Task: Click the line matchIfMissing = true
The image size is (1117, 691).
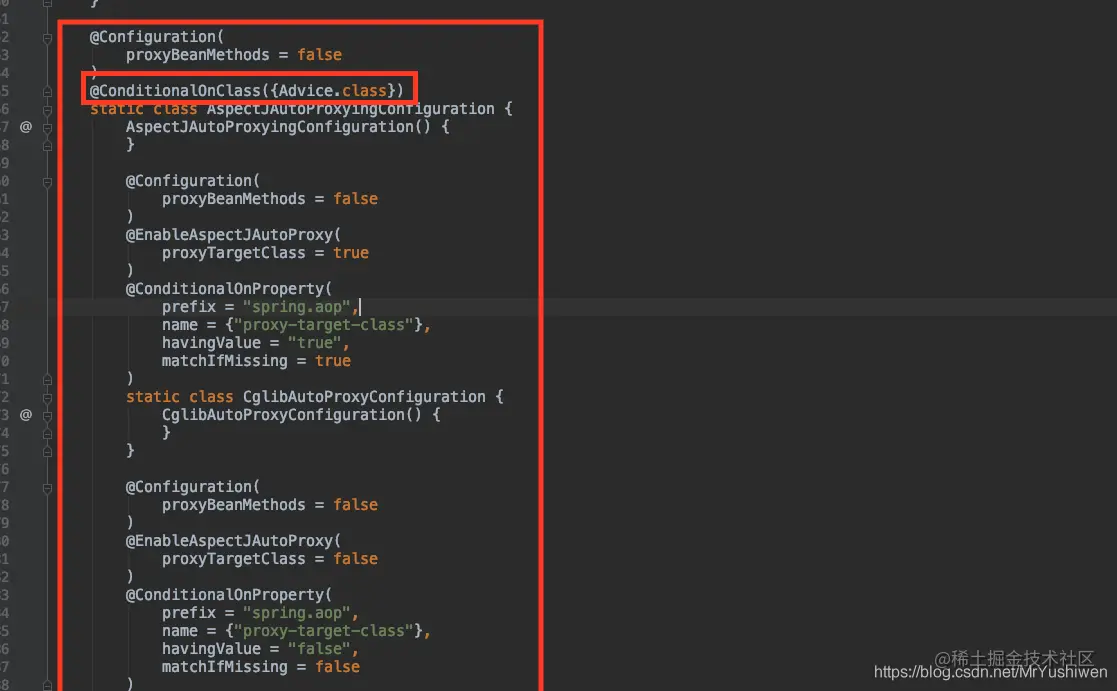Action: point(256,361)
